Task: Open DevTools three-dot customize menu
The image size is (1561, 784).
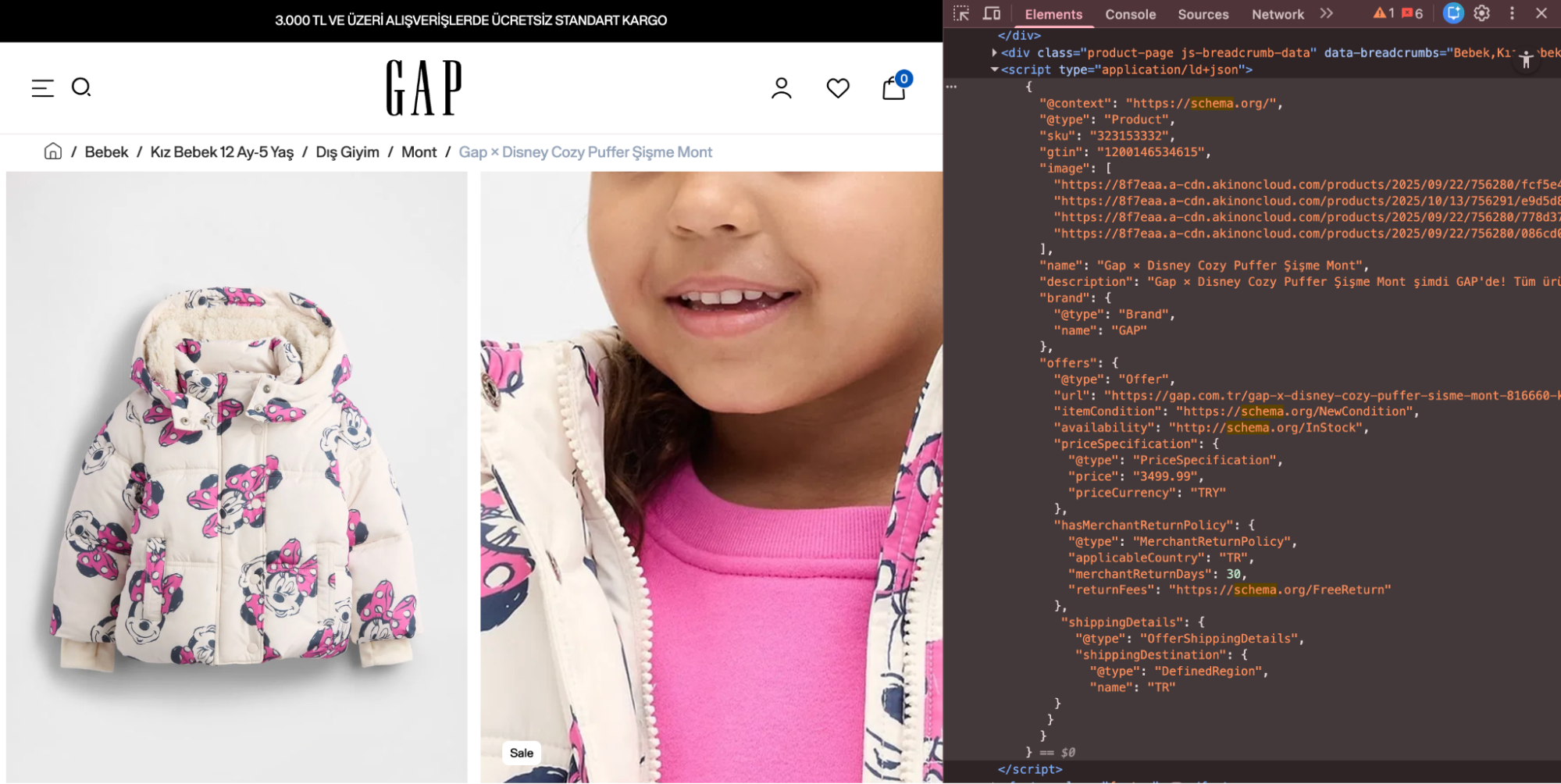Action: 1512,13
